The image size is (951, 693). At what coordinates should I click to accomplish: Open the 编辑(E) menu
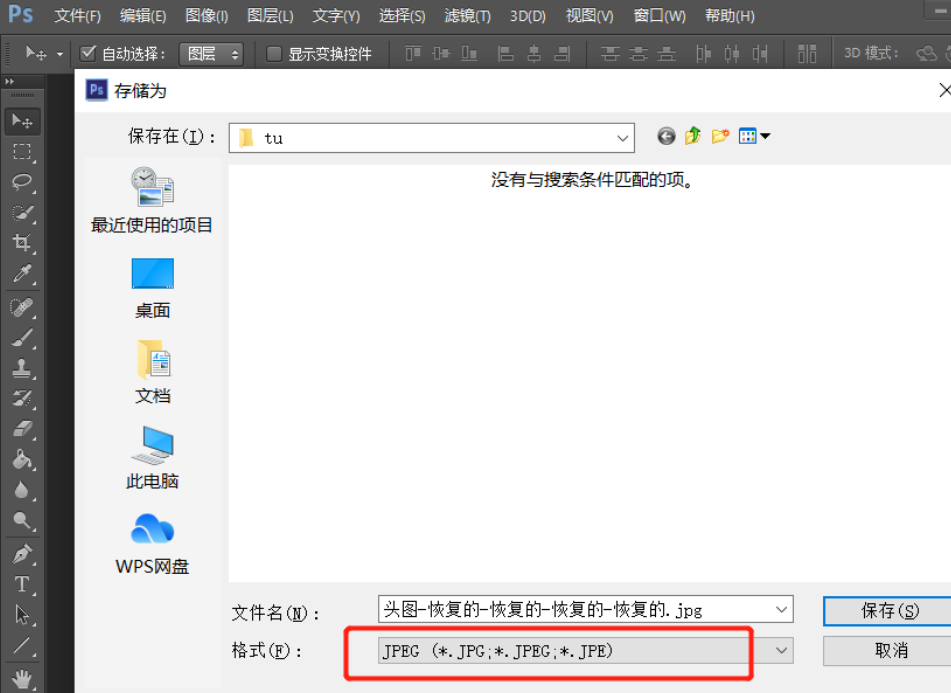tap(143, 16)
